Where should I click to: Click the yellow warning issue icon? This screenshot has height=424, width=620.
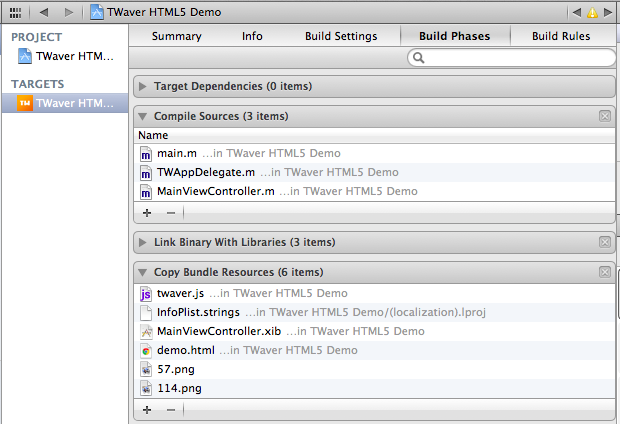(x=592, y=13)
